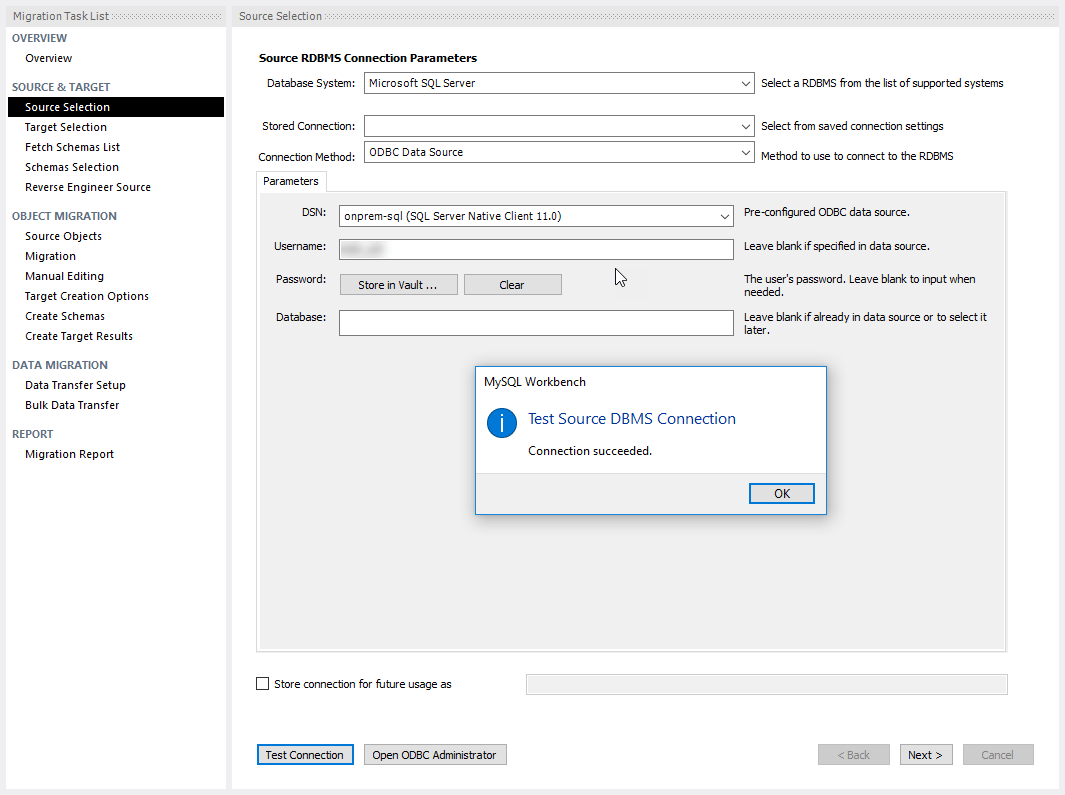Click the Database input field
This screenshot has width=1065, height=795.
click(536, 323)
